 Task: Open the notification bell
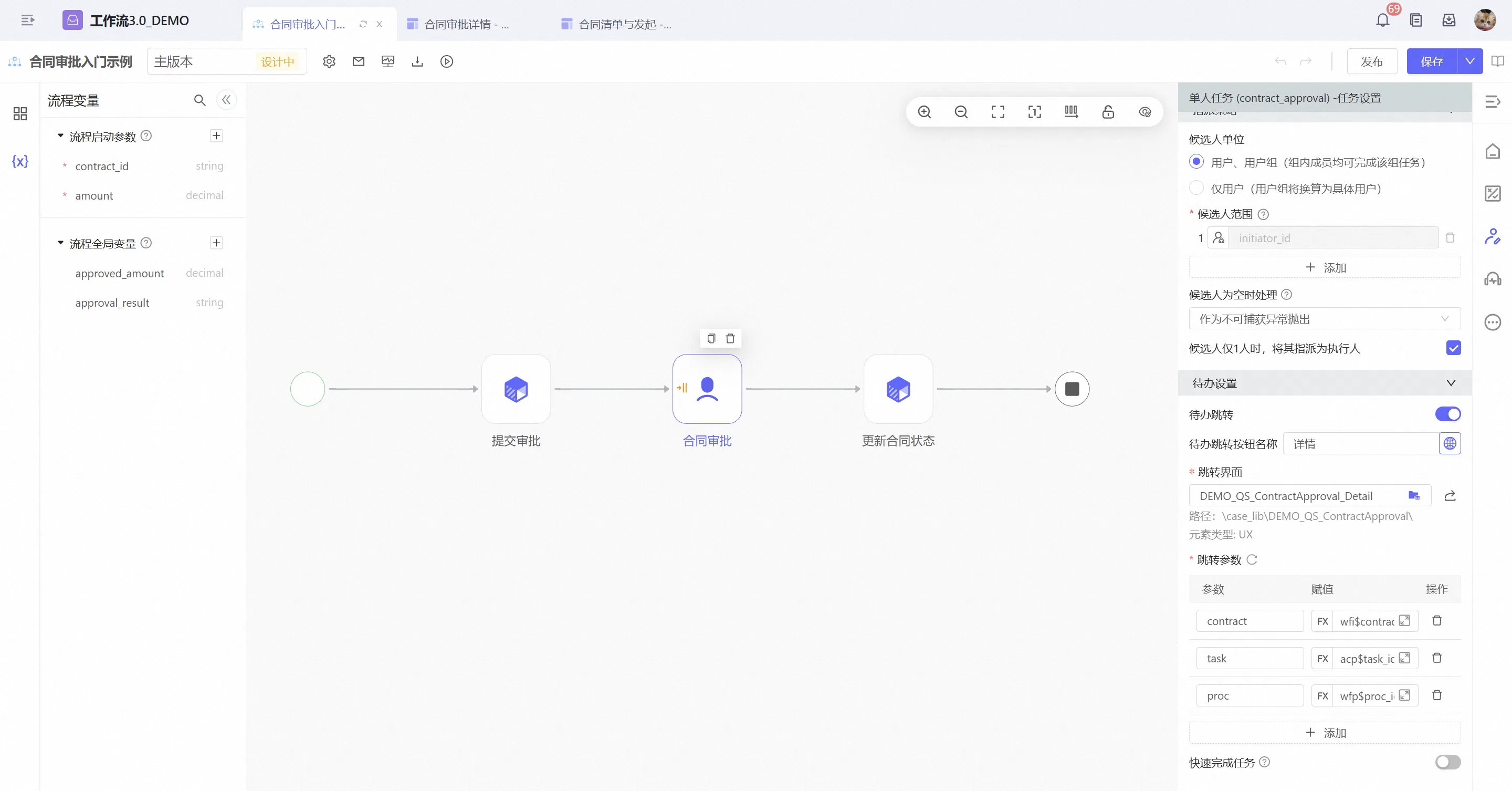(1382, 20)
